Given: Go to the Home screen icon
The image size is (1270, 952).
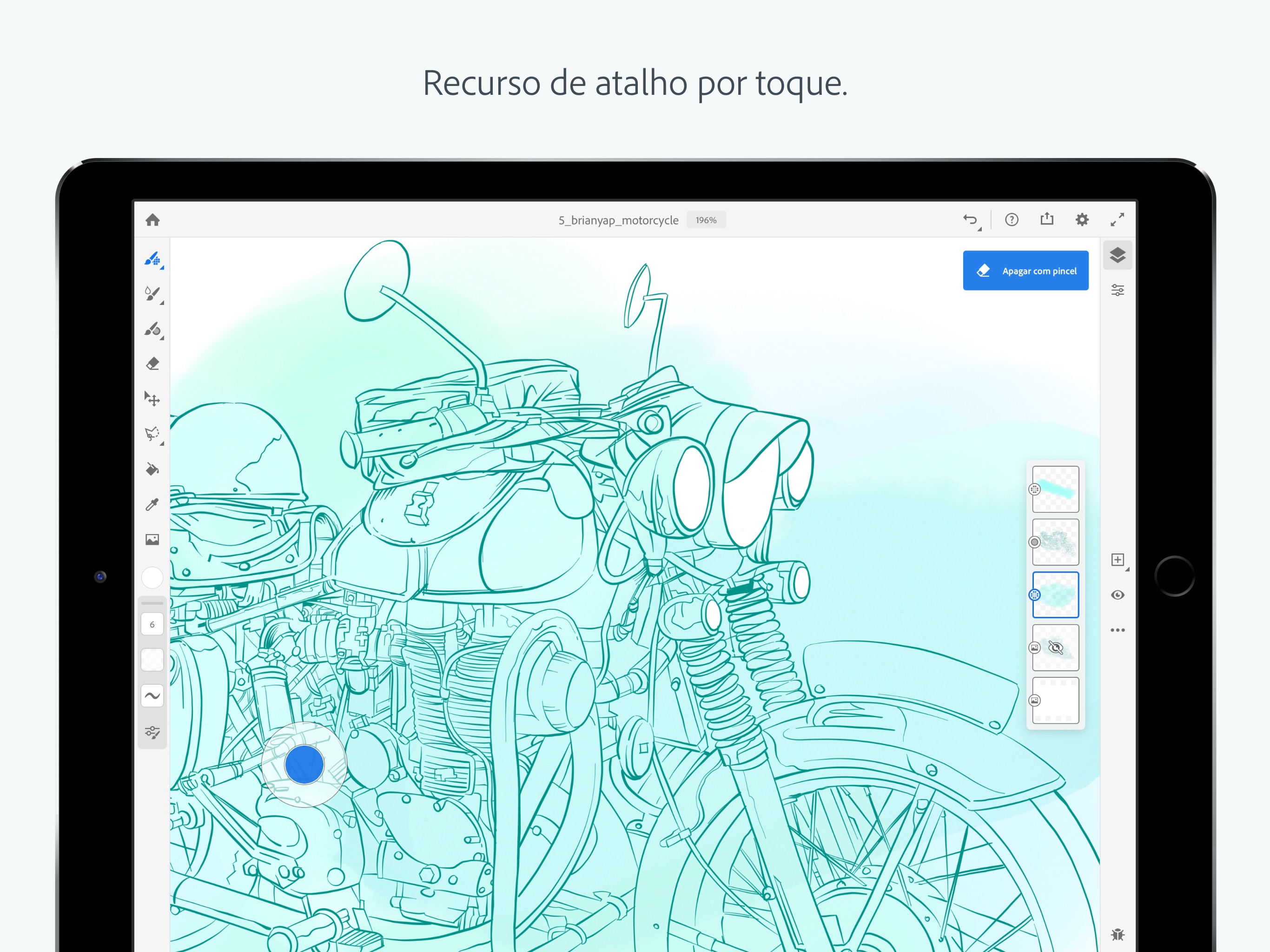Looking at the screenshot, I should tap(153, 220).
